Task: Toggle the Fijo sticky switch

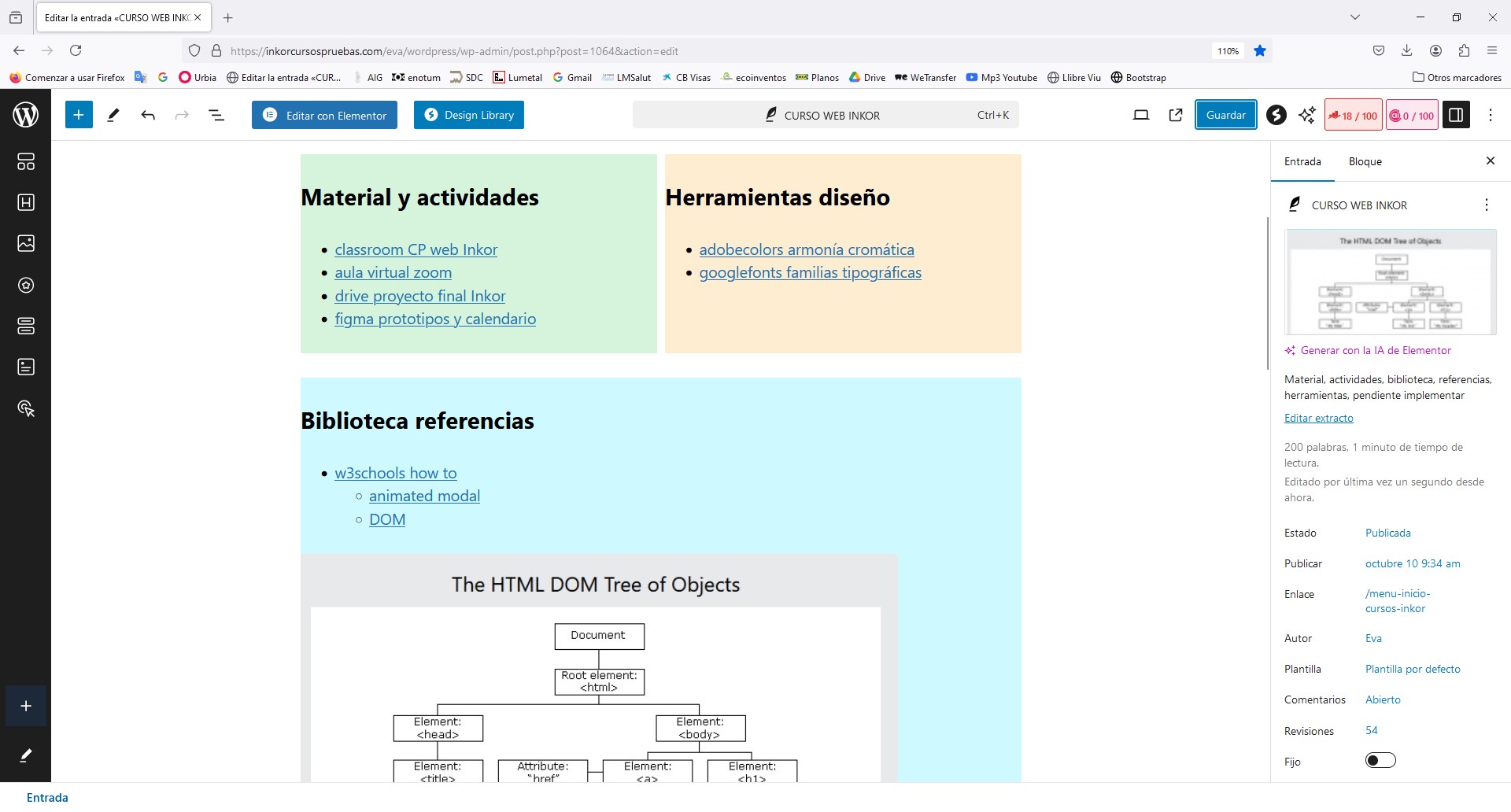Action: click(x=1380, y=760)
